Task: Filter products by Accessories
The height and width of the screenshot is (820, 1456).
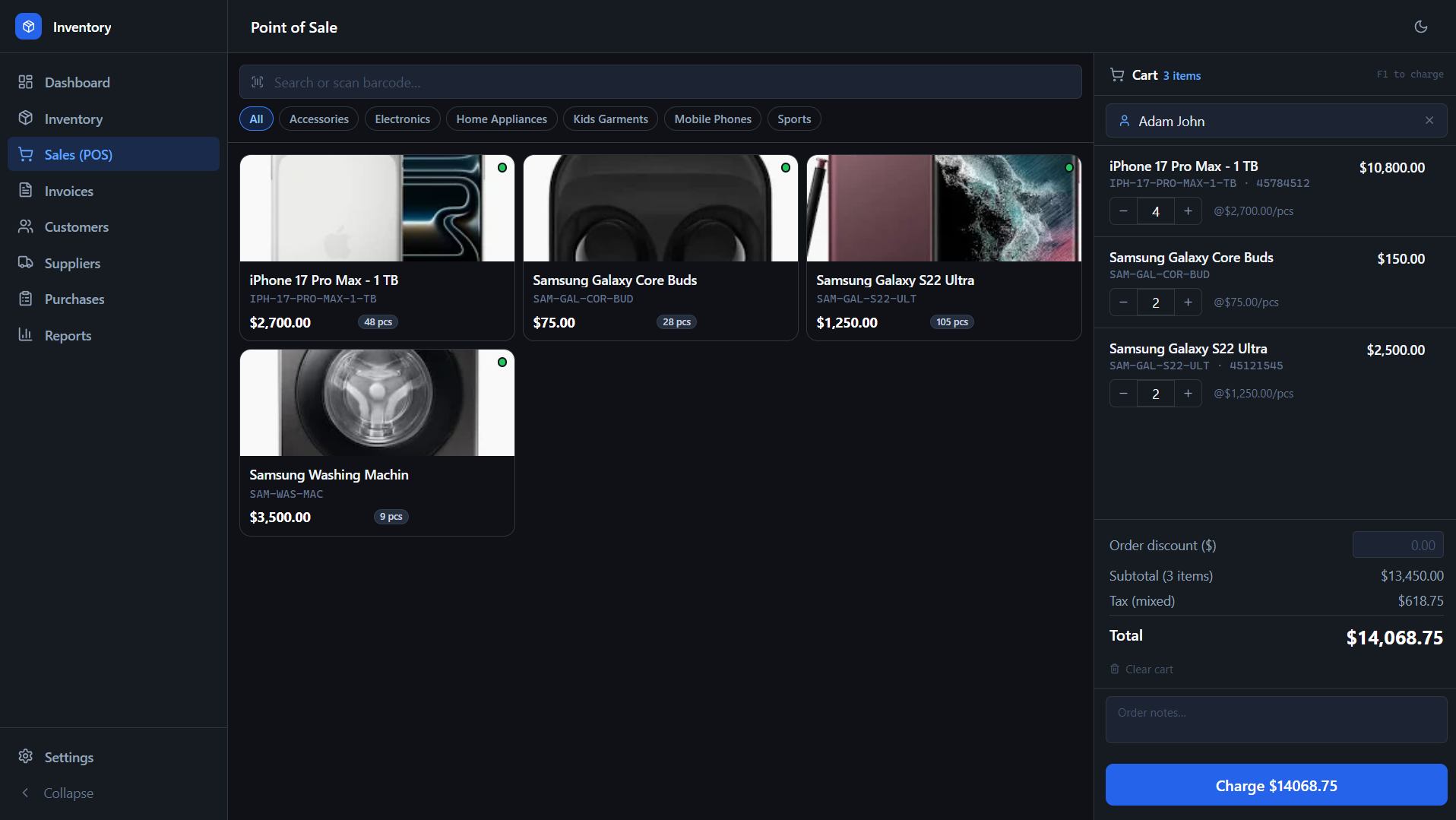Action: click(x=318, y=119)
